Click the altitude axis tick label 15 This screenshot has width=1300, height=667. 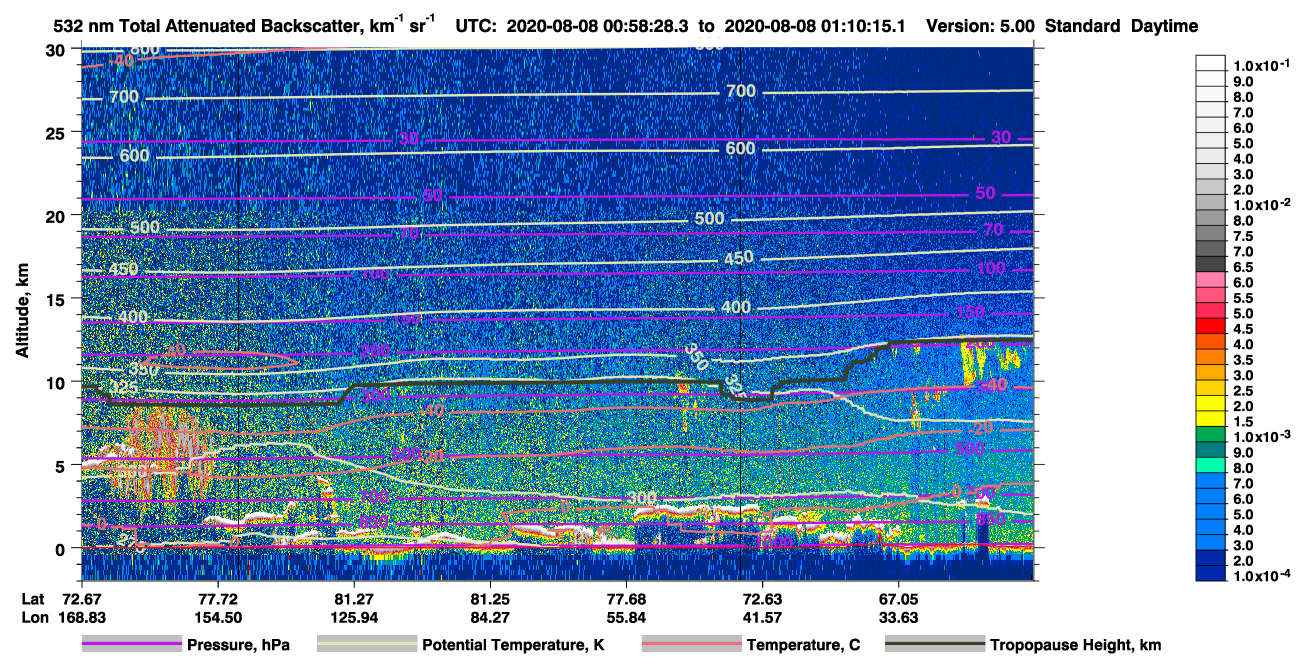coord(57,299)
